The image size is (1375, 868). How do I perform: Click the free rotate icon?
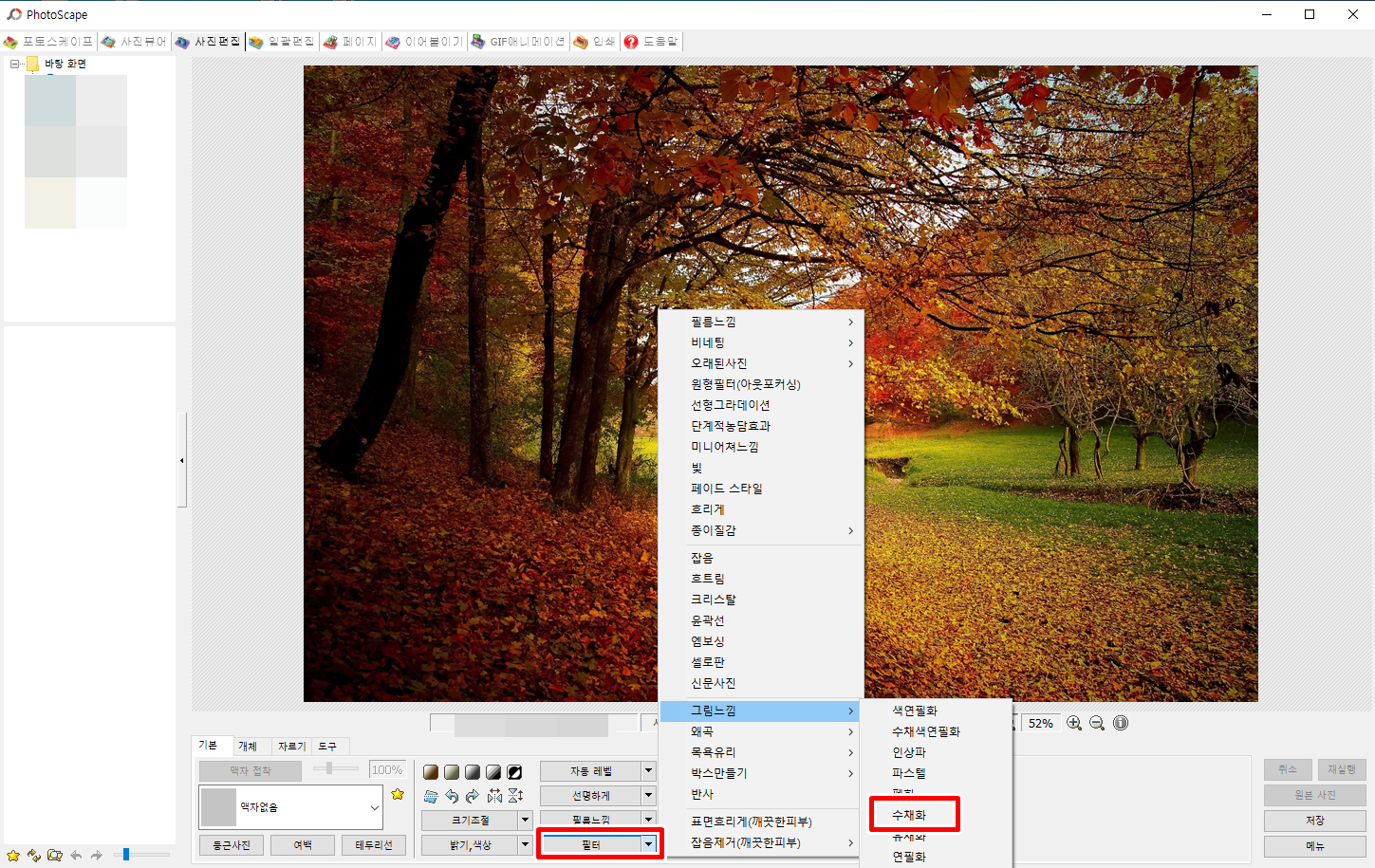431,796
